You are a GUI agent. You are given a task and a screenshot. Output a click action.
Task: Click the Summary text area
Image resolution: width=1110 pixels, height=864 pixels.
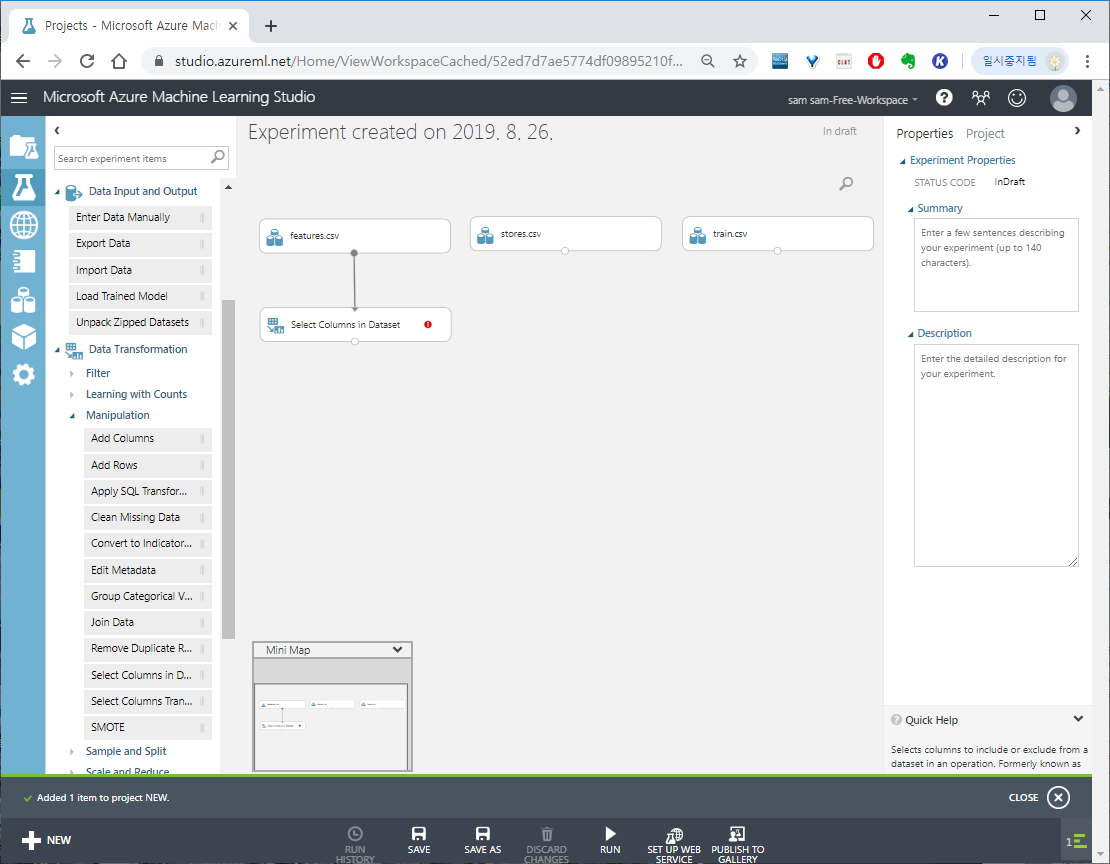tap(995, 265)
